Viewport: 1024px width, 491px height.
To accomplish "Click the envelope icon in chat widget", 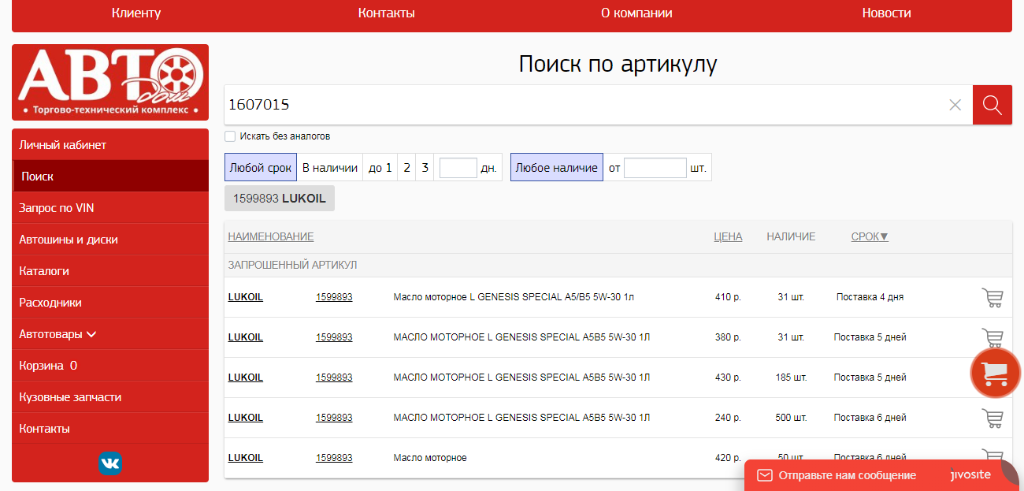I will pyautogui.click(x=765, y=475).
